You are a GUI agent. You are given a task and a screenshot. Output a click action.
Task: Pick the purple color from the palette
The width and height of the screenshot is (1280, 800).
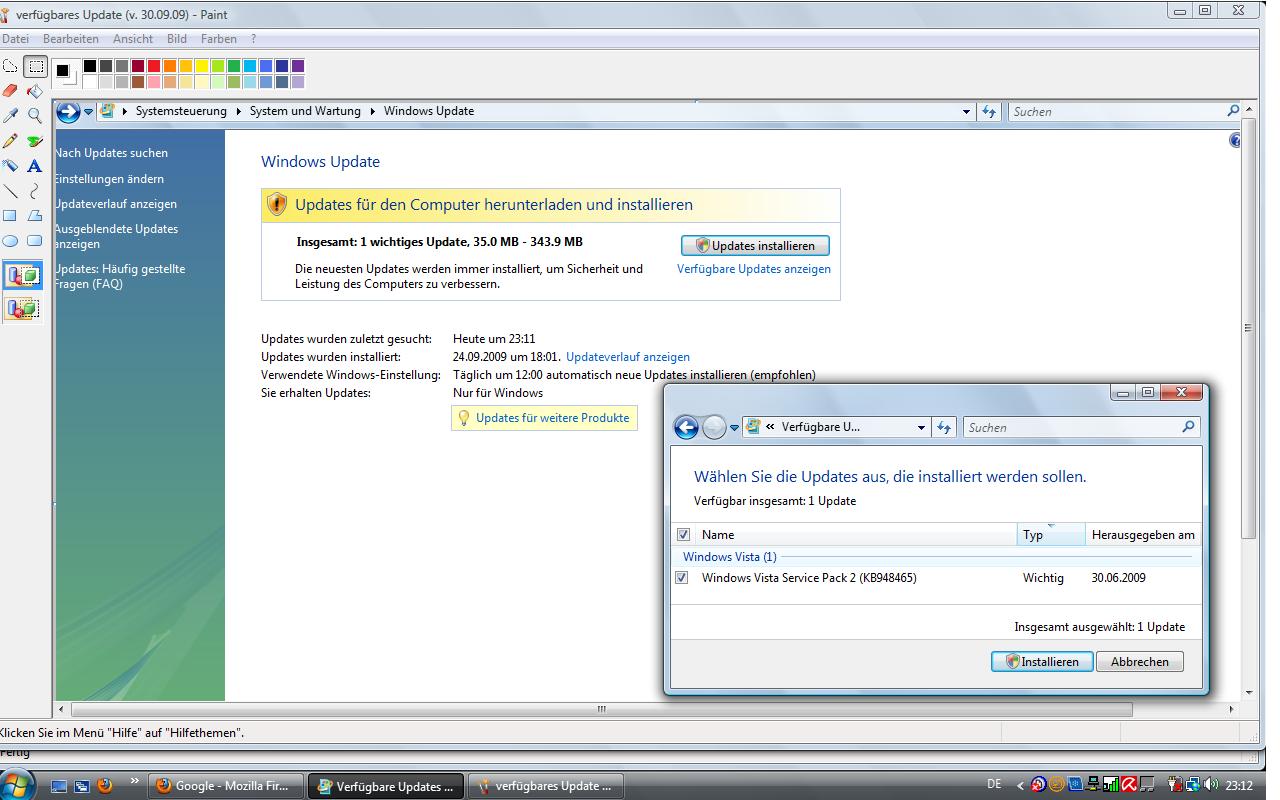click(298, 66)
